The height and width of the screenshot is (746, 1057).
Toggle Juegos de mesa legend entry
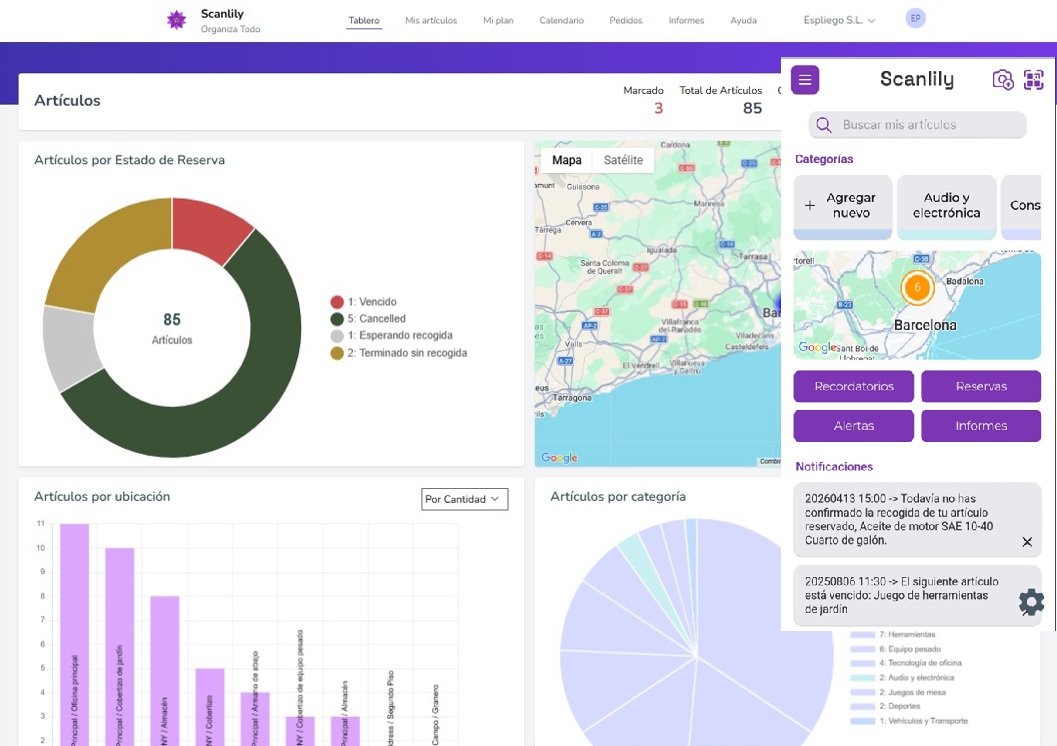point(898,692)
